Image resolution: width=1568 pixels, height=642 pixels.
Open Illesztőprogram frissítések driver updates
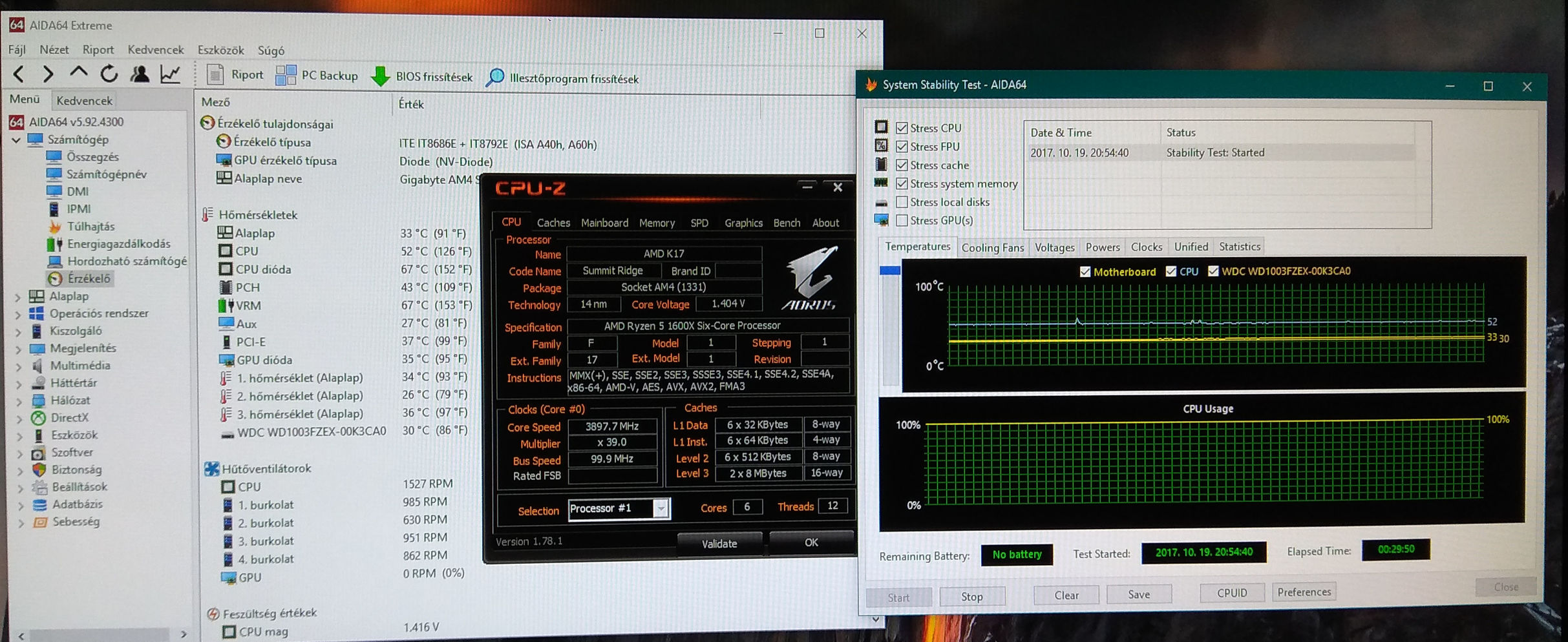[562, 78]
